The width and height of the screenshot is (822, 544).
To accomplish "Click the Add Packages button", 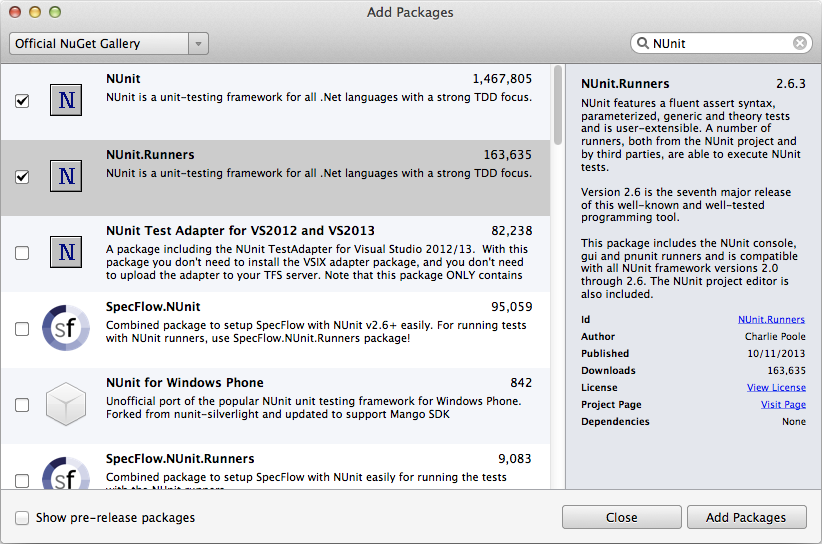I will pyautogui.click(x=747, y=517).
